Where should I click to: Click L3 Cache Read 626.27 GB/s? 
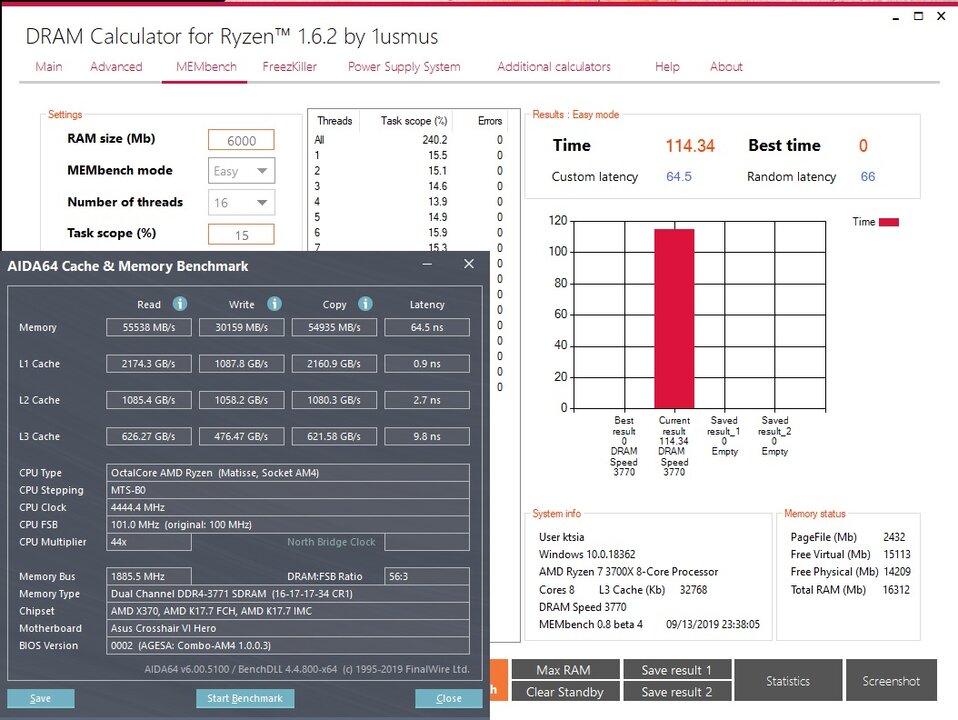[148, 436]
